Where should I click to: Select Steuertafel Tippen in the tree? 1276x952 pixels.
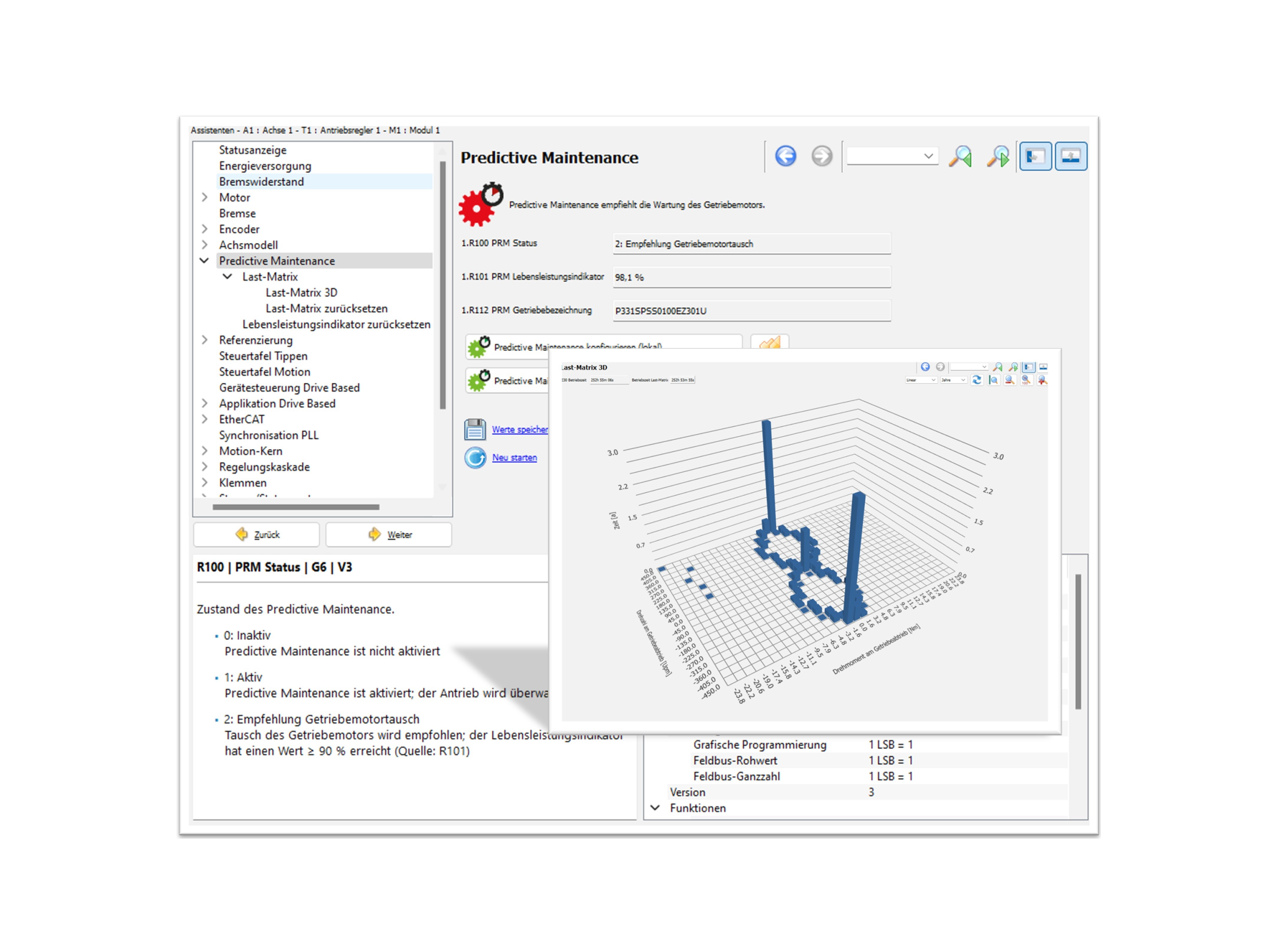tap(263, 356)
